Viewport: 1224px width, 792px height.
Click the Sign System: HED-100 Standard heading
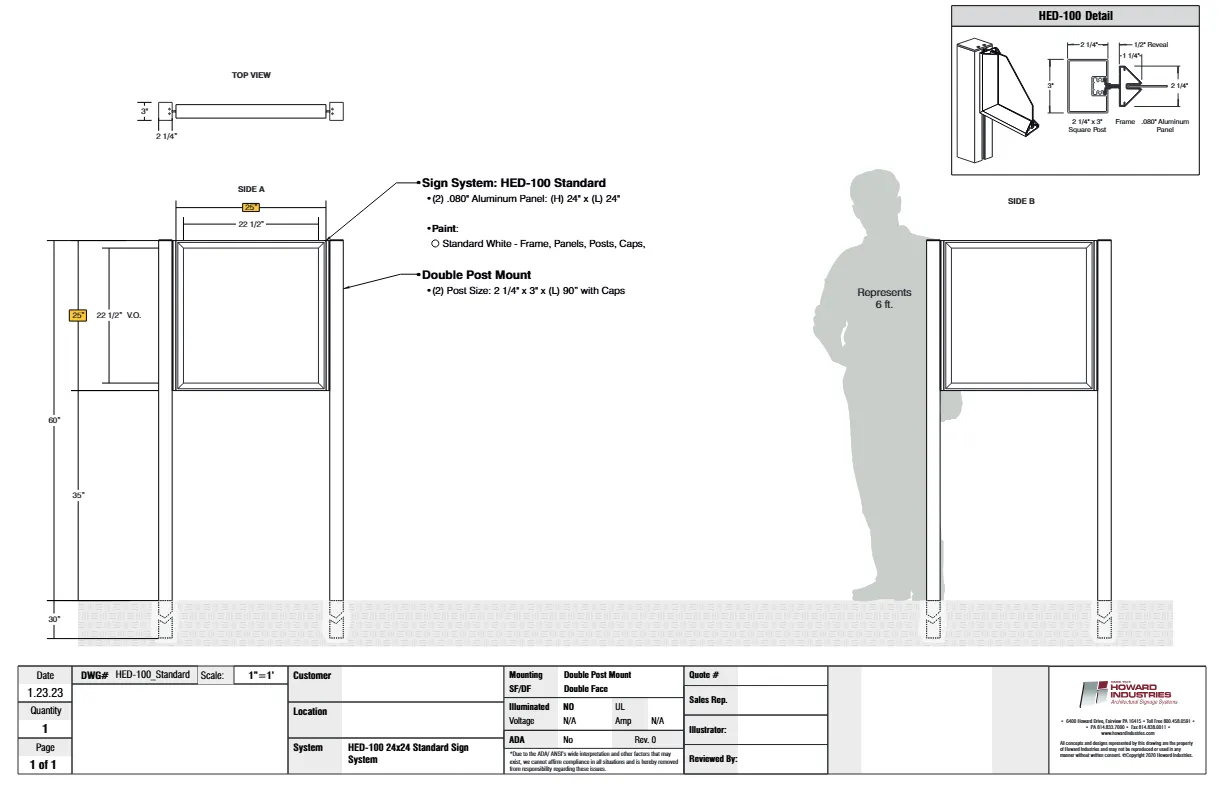pyautogui.click(x=512, y=183)
